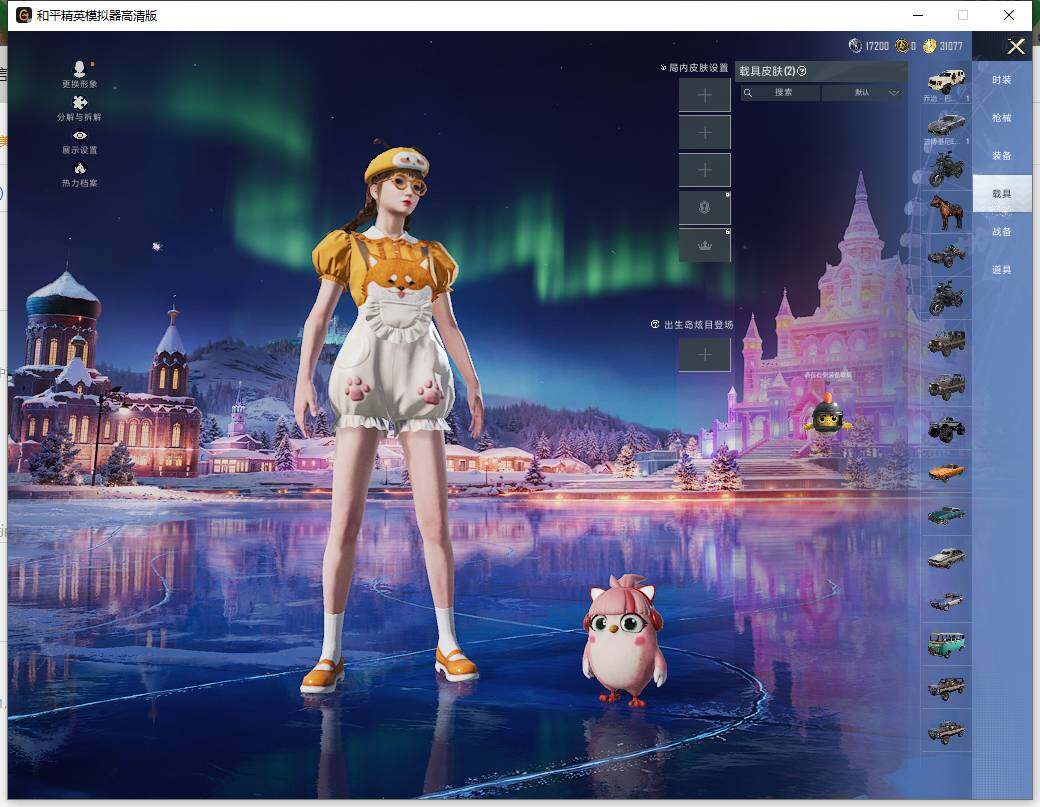Add skin in third plus slot

[x=704, y=170]
